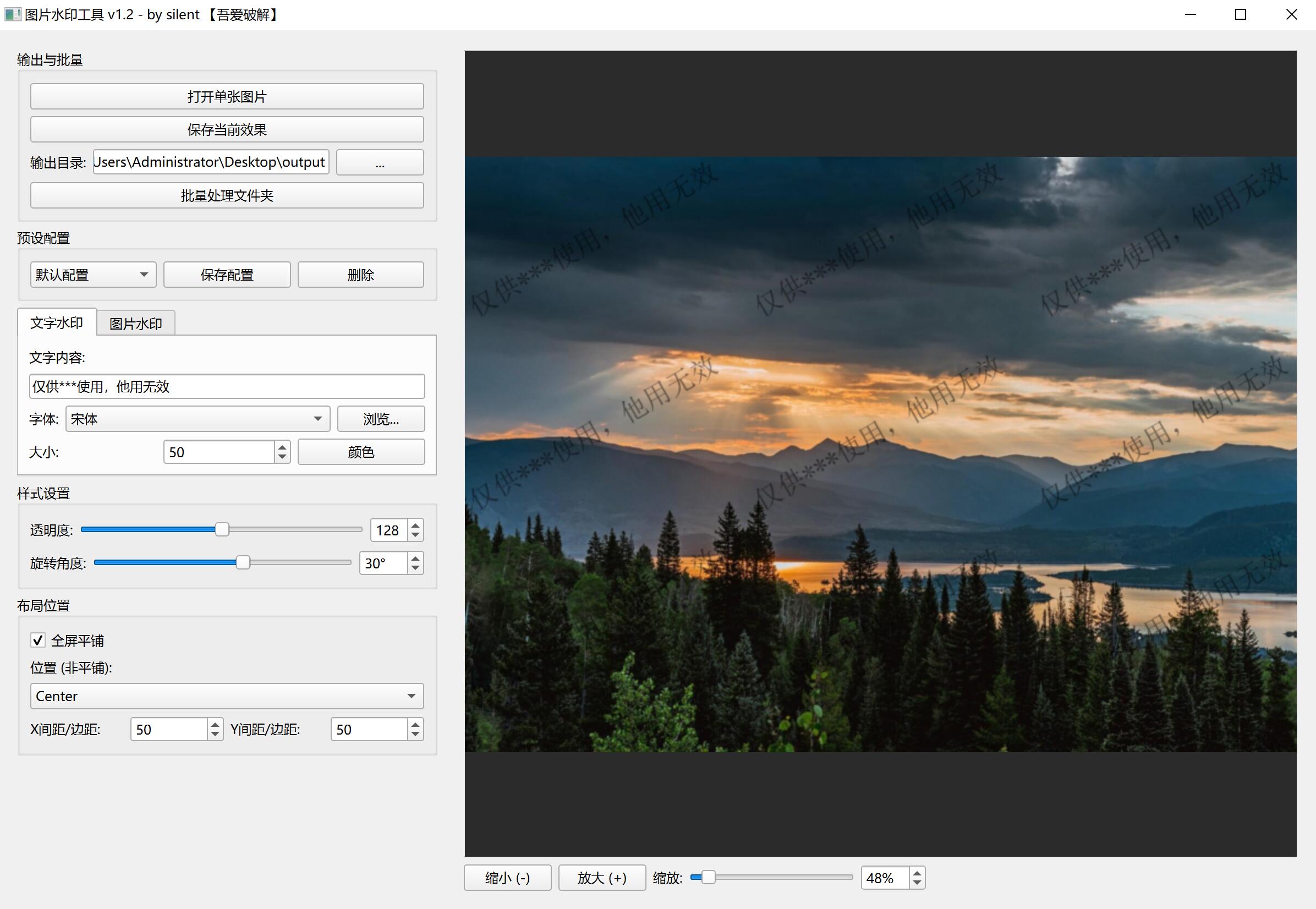The image size is (1316, 909).
Task: Click the 保存配置 button
Action: point(227,275)
